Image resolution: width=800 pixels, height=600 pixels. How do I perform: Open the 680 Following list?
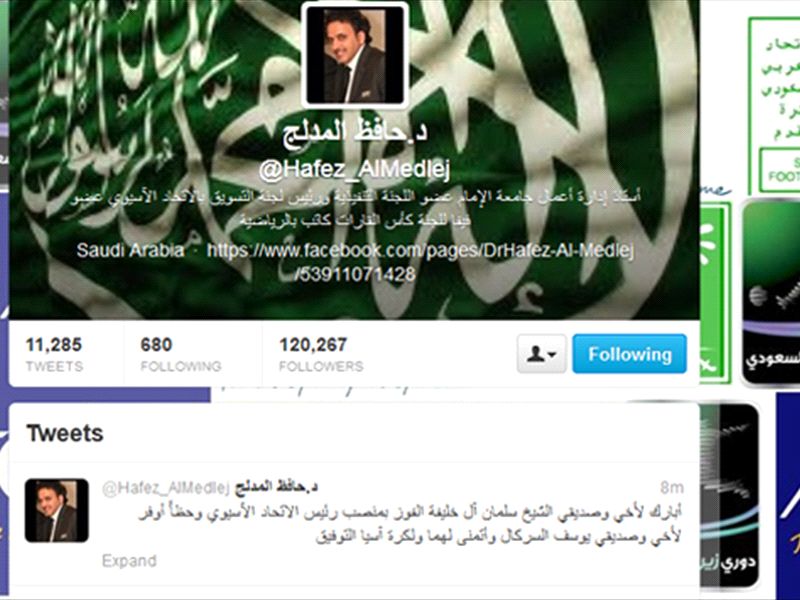[181, 354]
